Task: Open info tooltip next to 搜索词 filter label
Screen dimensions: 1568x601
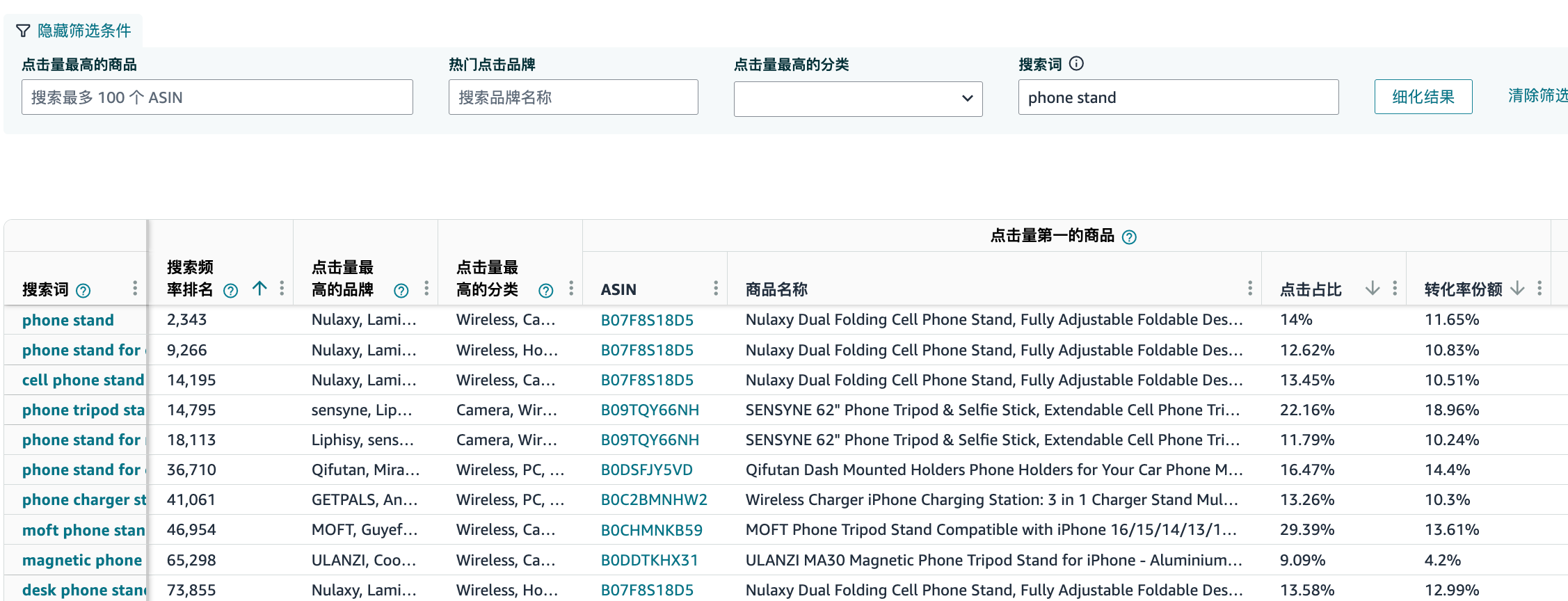Action: (1076, 64)
